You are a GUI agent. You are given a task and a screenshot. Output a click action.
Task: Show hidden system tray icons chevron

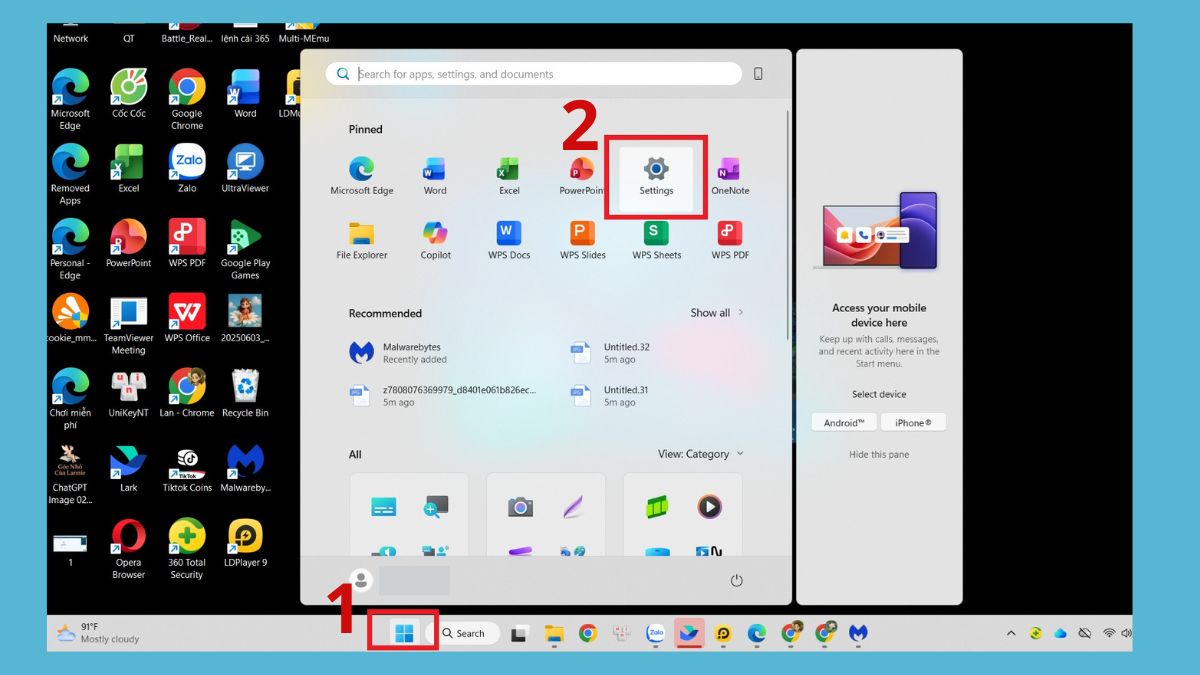pyautogui.click(x=1011, y=633)
